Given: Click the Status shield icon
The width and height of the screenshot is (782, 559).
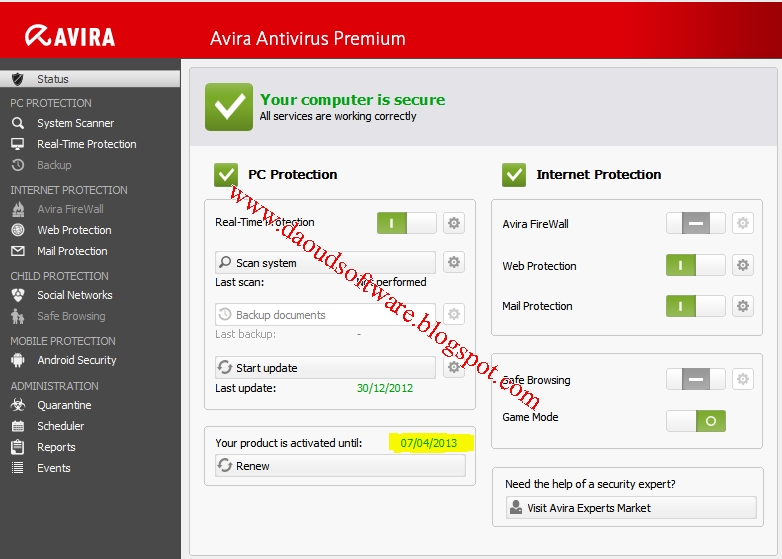Looking at the screenshot, I should coord(18,79).
